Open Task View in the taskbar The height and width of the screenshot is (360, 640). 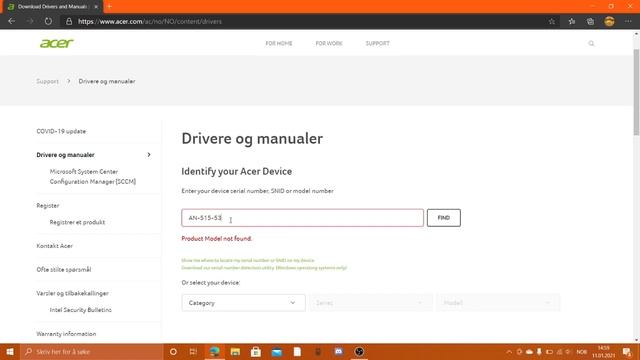coord(193,351)
